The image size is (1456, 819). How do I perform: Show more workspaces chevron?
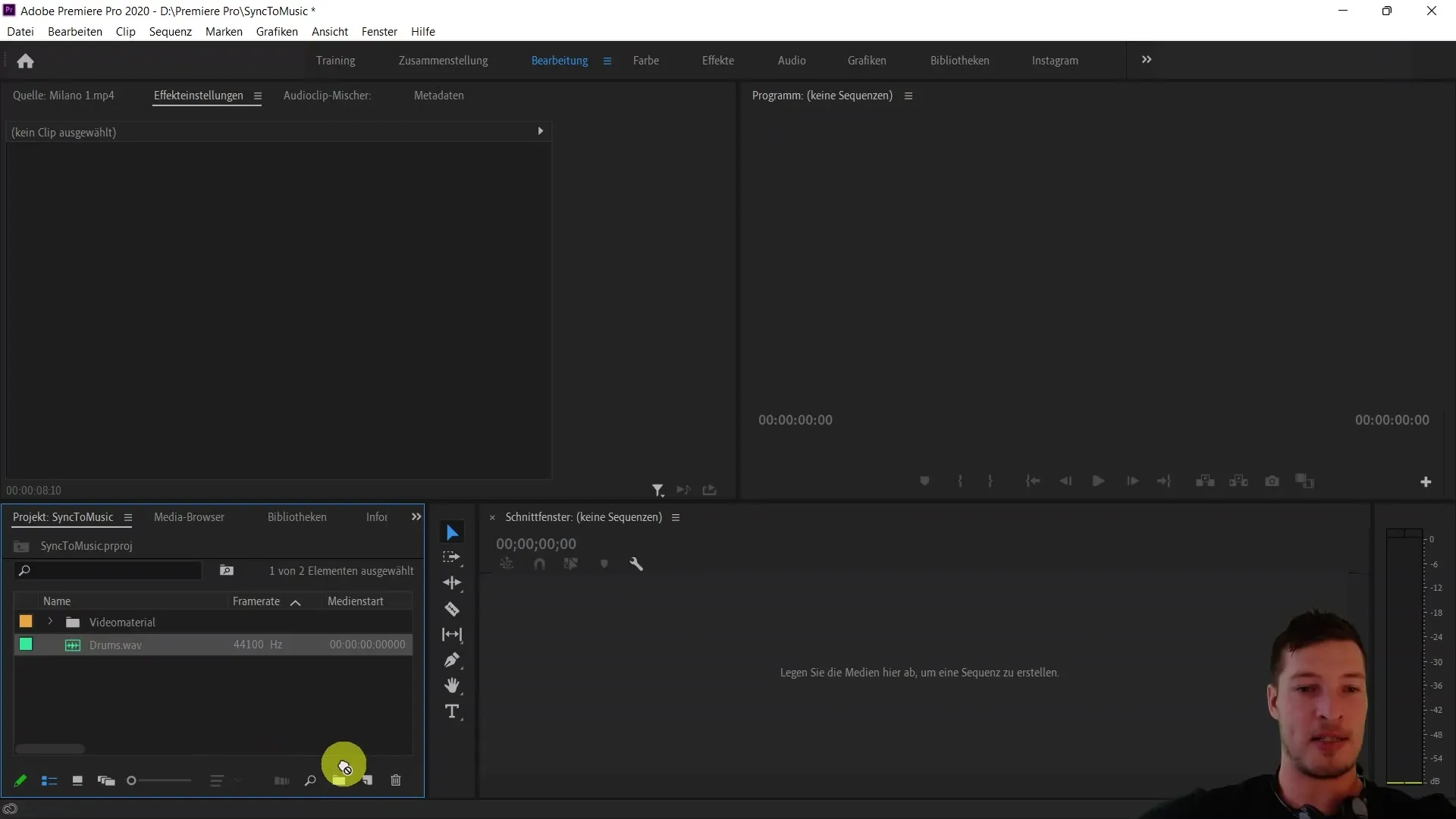(x=1147, y=60)
